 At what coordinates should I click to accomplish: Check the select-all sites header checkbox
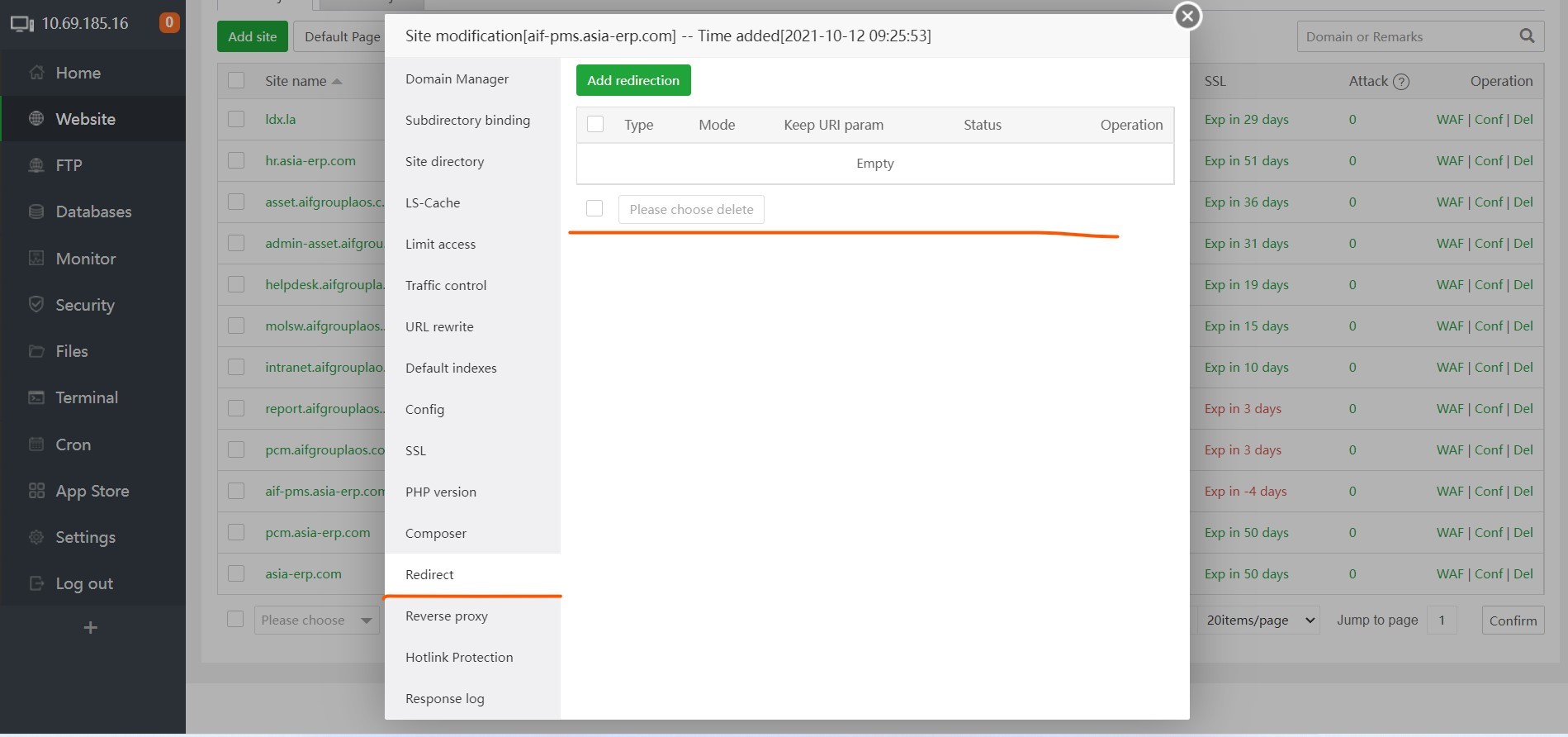pos(236,80)
